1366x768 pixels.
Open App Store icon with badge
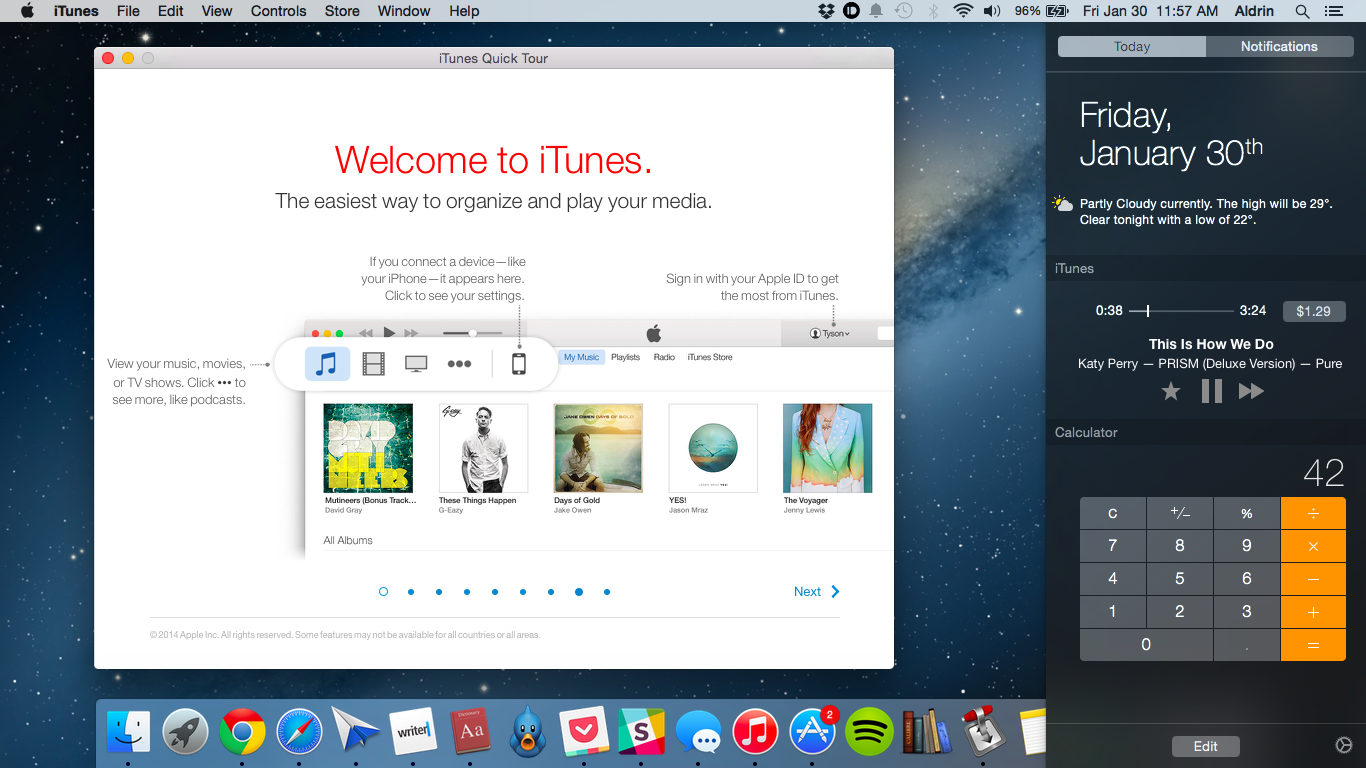[x=812, y=732]
